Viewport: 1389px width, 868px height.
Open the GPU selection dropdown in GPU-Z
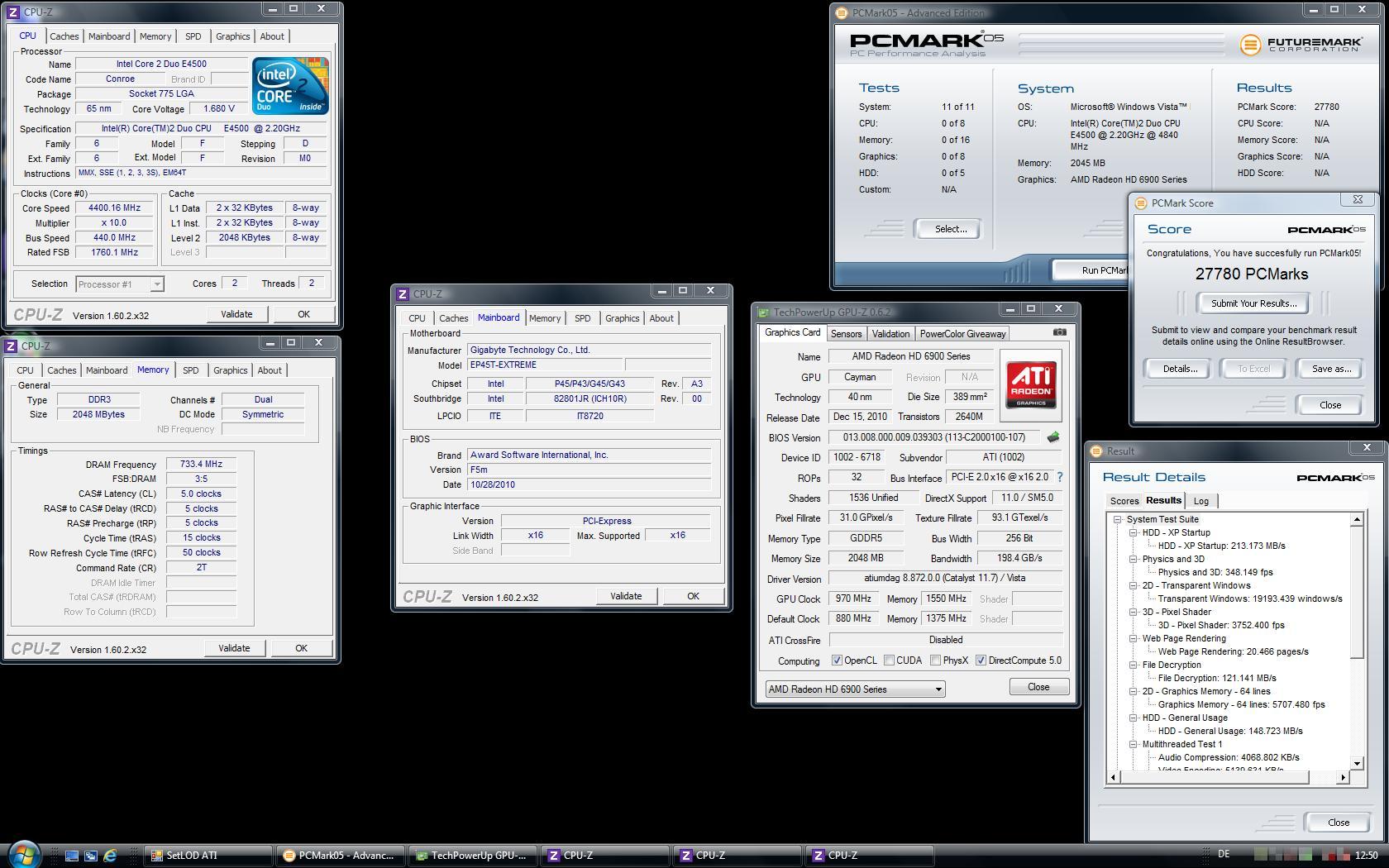tap(855, 689)
